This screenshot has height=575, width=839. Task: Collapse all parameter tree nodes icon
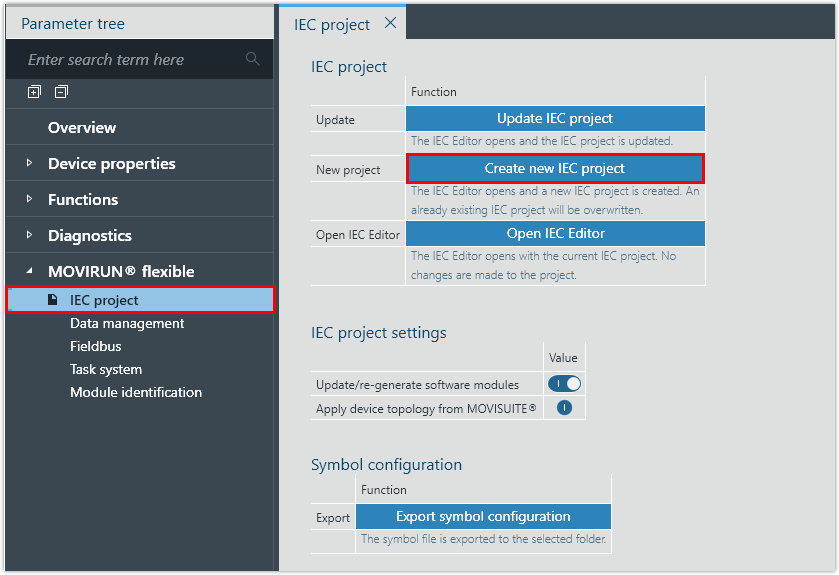[x=61, y=92]
